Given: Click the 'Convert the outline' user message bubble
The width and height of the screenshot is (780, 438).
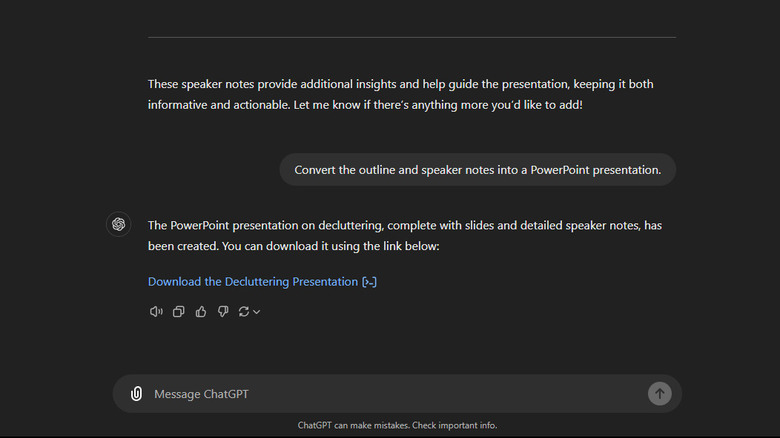Looking at the screenshot, I should click(x=477, y=170).
